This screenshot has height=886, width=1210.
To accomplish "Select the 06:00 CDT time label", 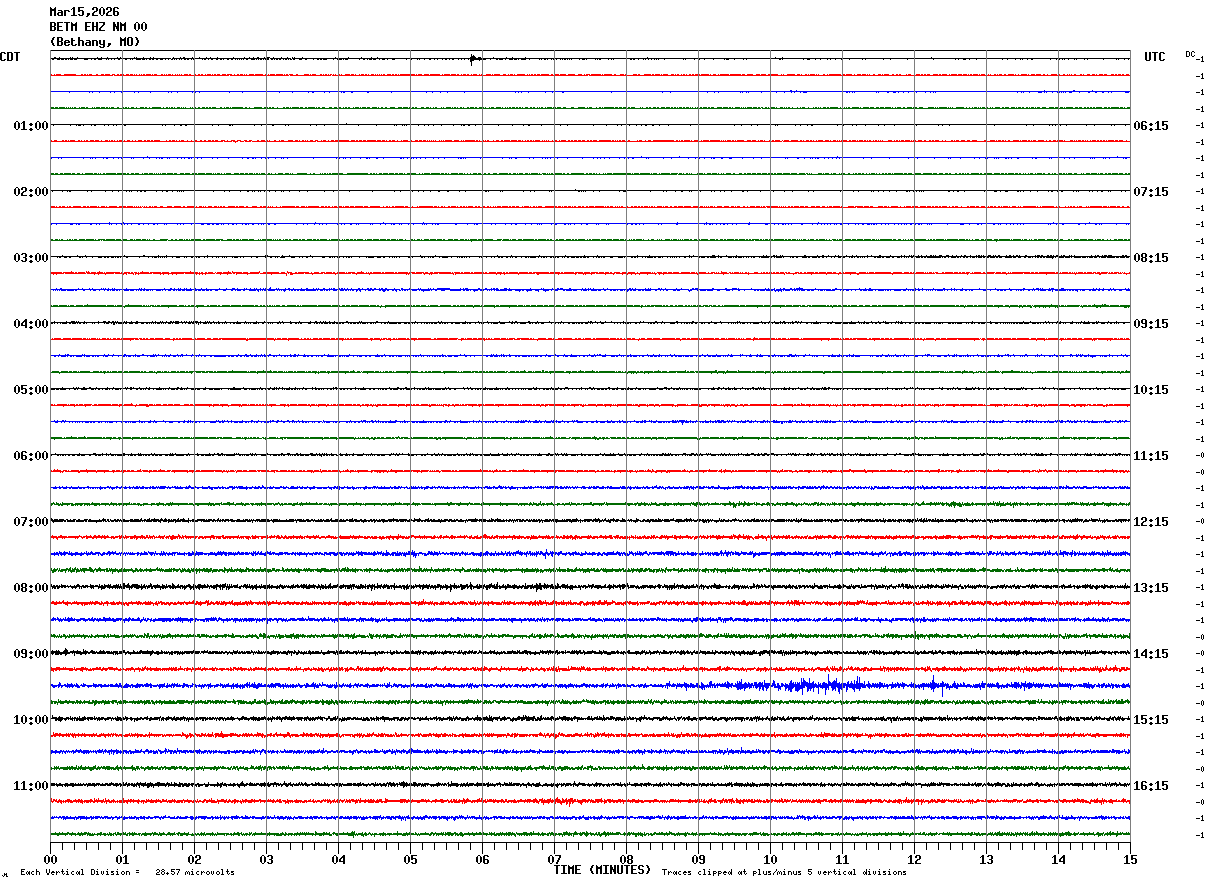I will click(x=31, y=455).
